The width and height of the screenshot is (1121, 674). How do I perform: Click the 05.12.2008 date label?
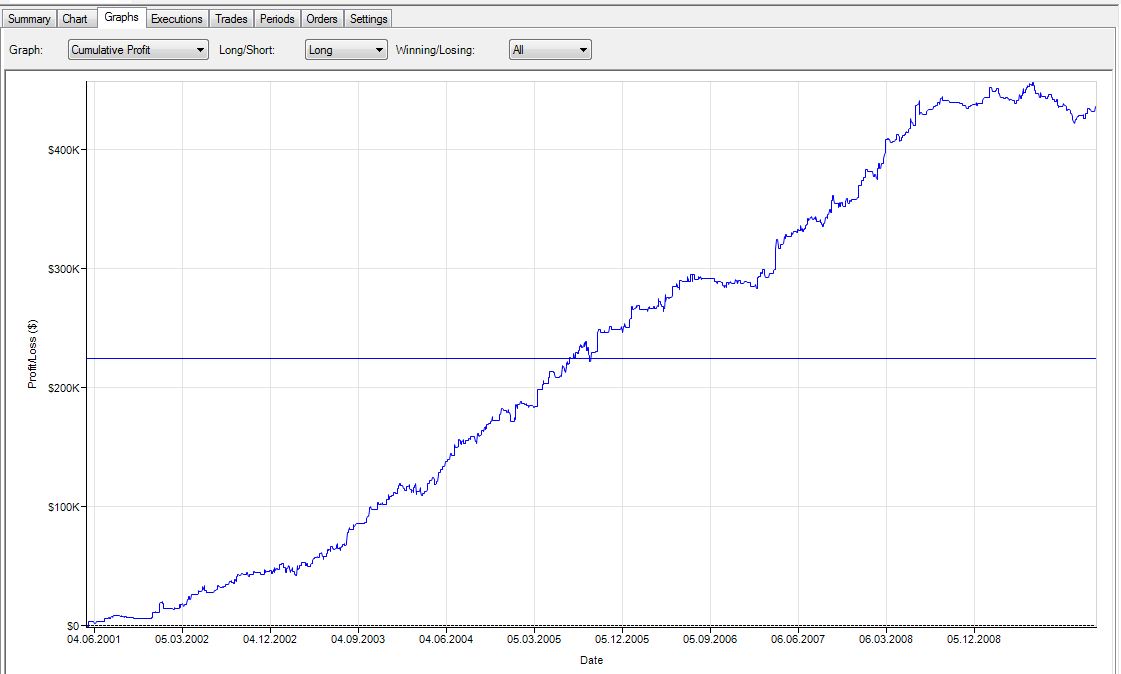pos(974,638)
